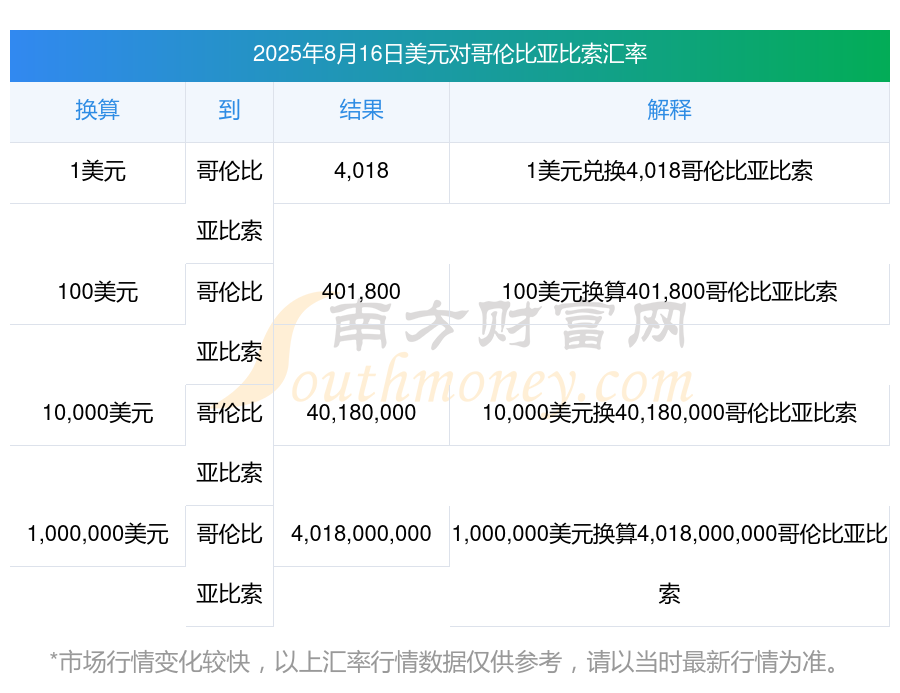Select the 换算 column header
Viewport: 900px width, 693px height.
point(98,110)
